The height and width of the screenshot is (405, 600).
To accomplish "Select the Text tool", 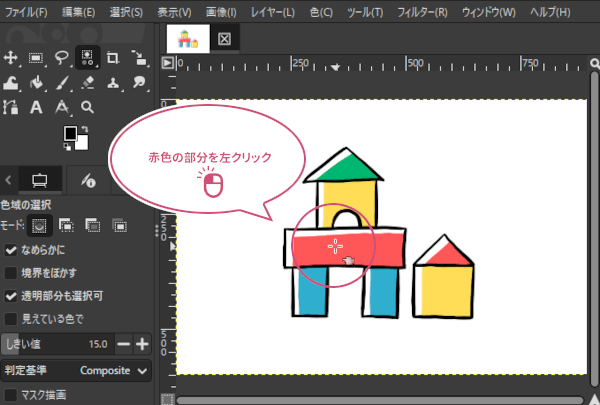I will [36, 108].
